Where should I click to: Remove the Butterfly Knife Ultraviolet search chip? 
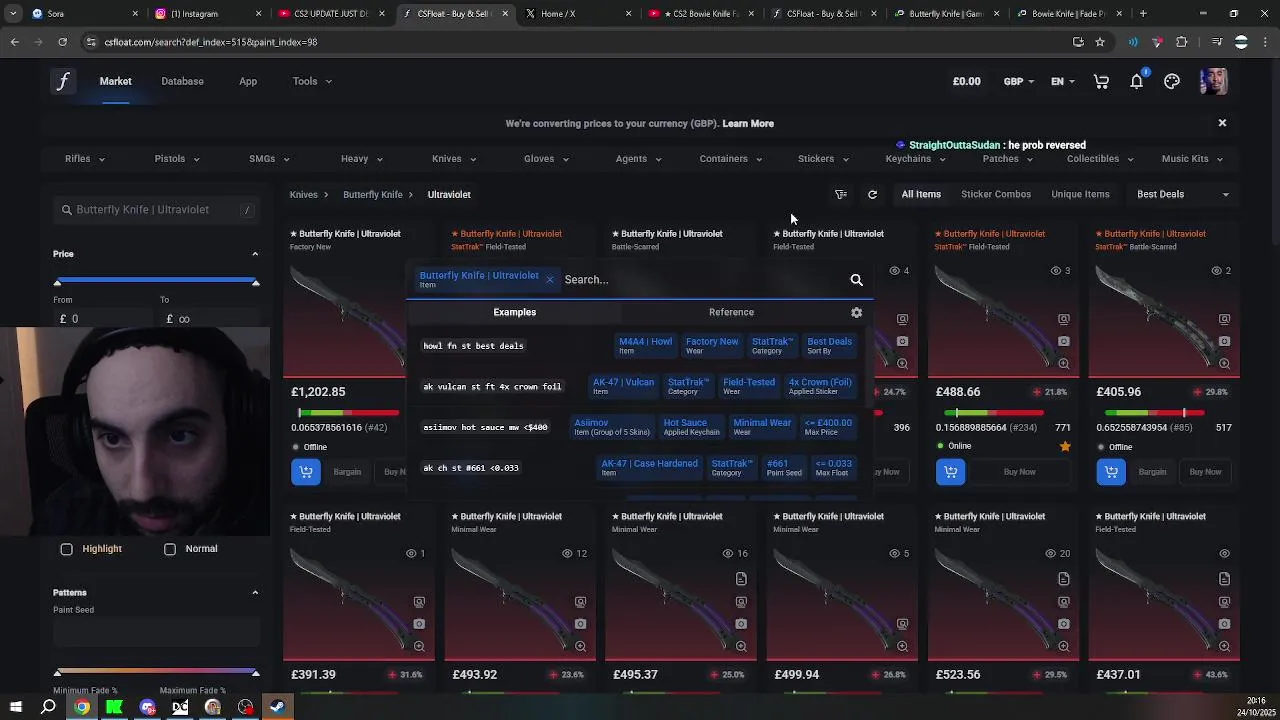[549, 279]
